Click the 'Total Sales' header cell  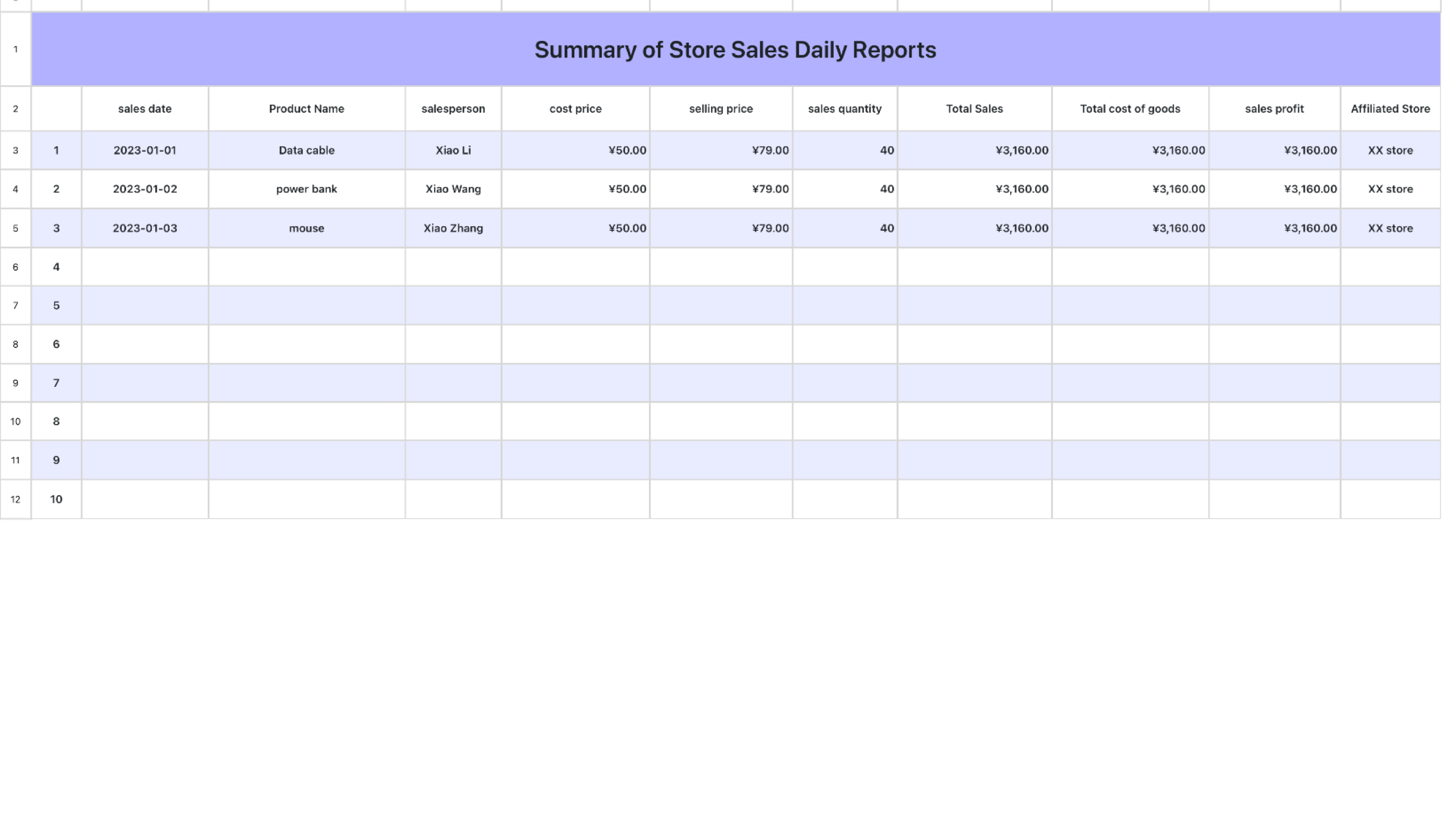975,109
